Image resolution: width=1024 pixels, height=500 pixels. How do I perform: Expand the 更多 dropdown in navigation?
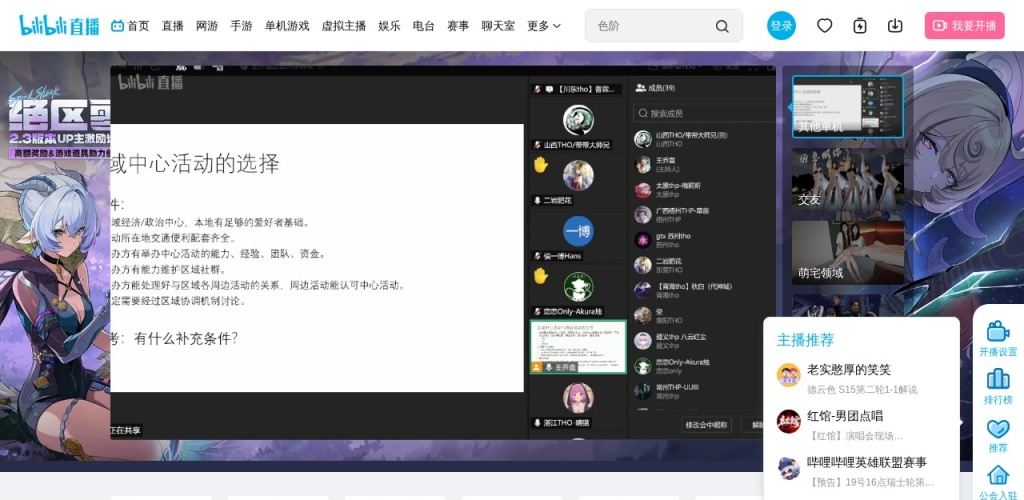pyautogui.click(x=544, y=26)
